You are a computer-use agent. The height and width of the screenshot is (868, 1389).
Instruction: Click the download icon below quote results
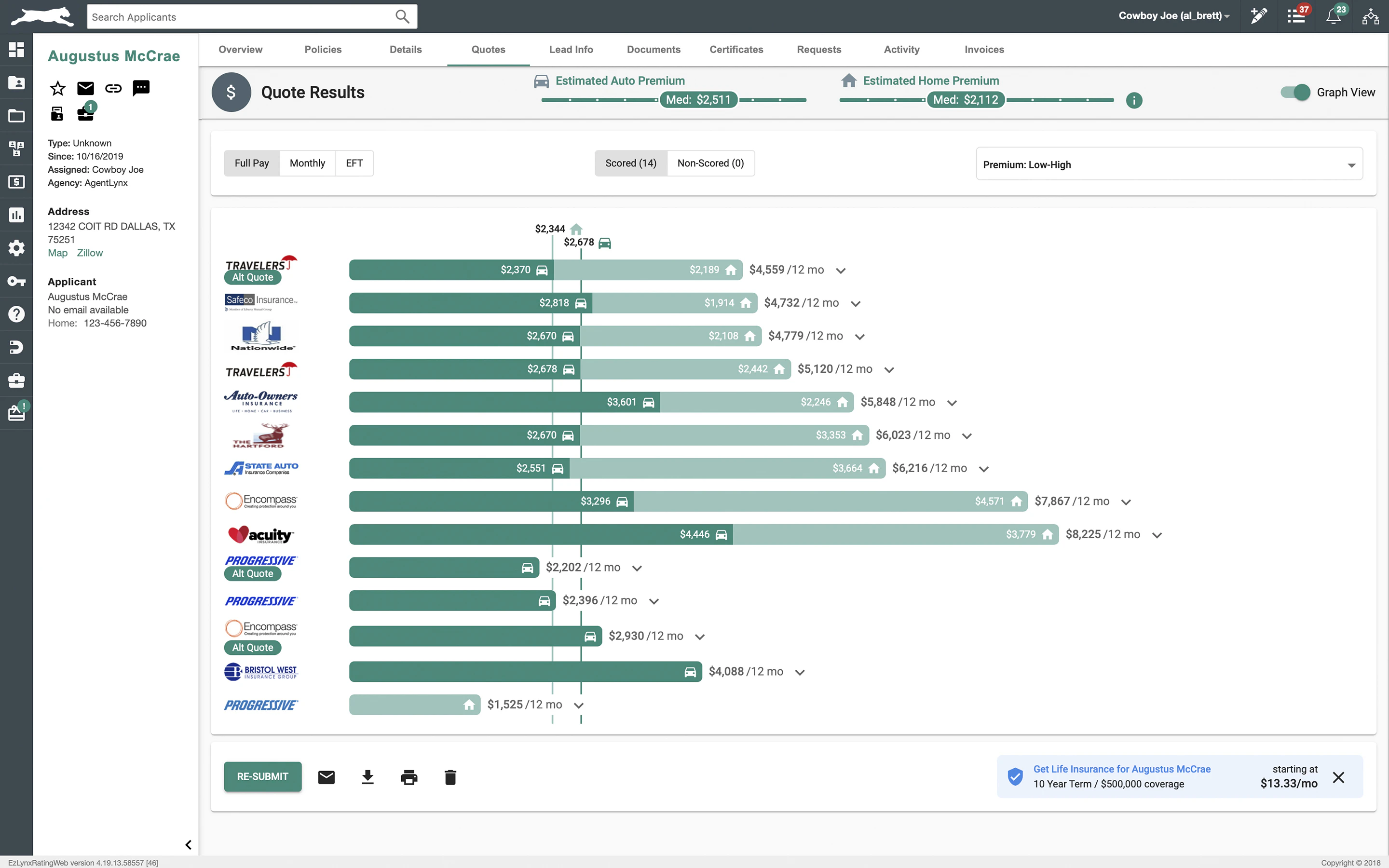368,777
